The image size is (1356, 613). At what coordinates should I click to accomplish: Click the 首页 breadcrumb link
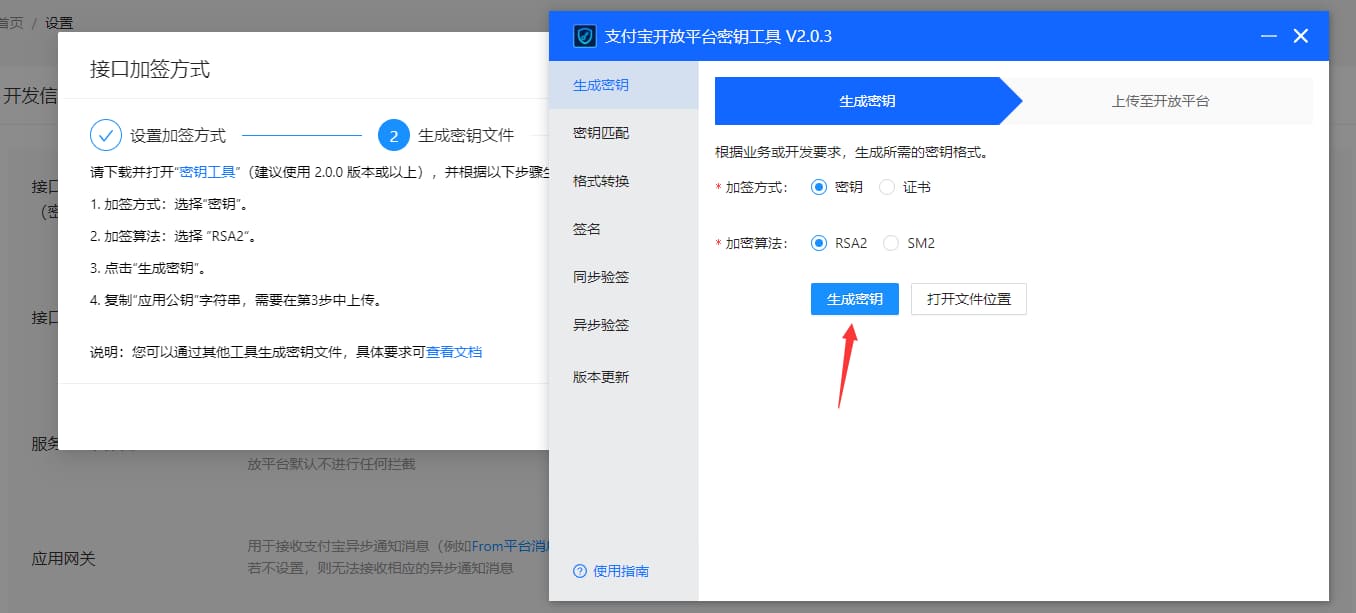[x=10, y=21]
